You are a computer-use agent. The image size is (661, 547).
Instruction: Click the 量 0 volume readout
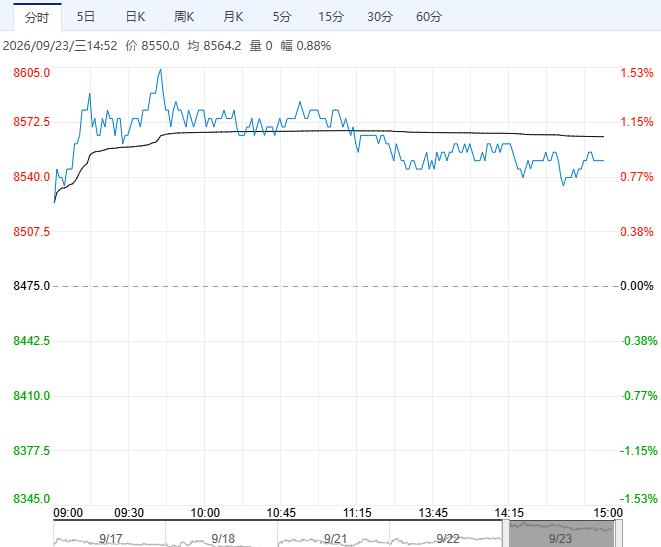point(261,46)
